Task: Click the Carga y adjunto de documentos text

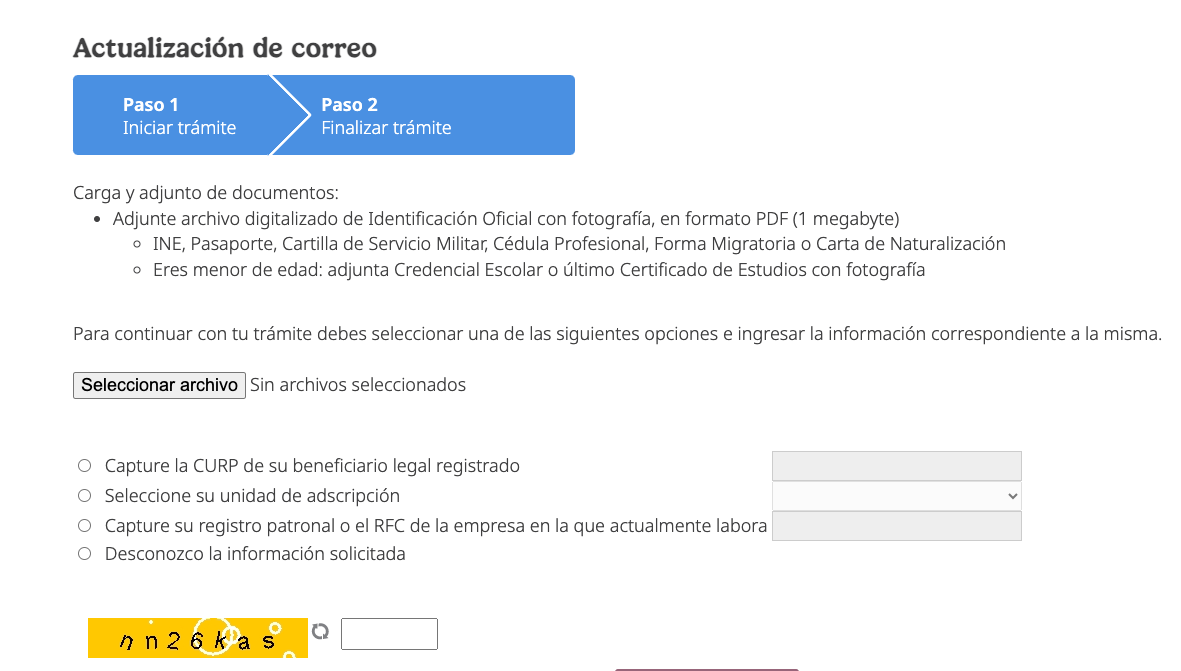Action: pos(206,193)
